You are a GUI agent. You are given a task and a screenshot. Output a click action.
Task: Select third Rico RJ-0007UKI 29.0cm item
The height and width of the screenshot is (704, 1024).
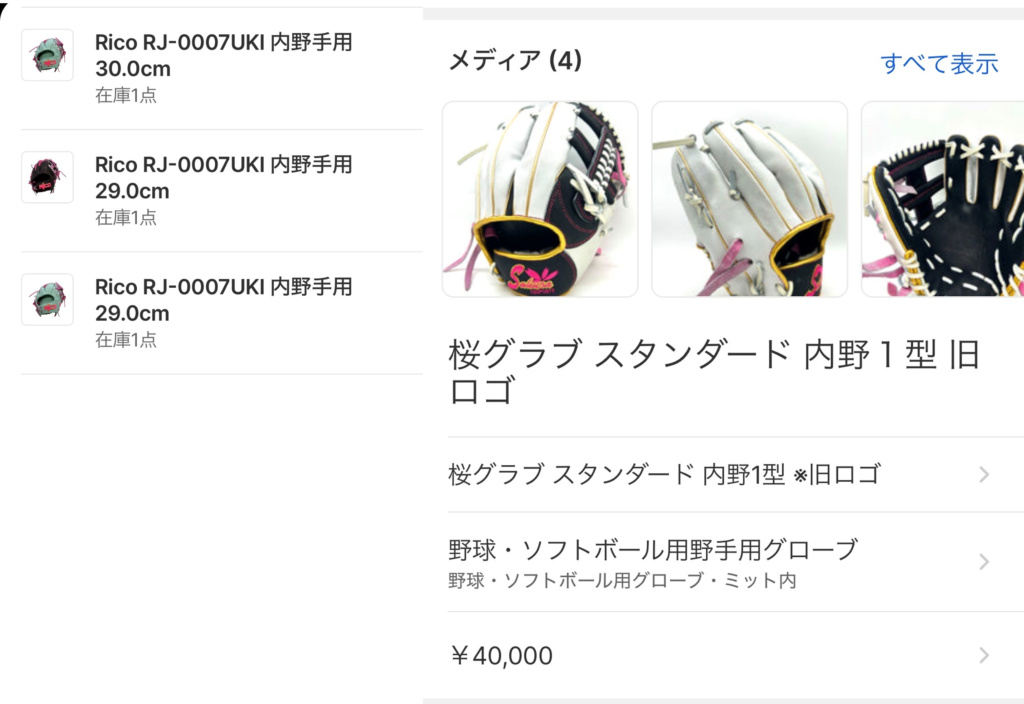pyautogui.click(x=222, y=313)
